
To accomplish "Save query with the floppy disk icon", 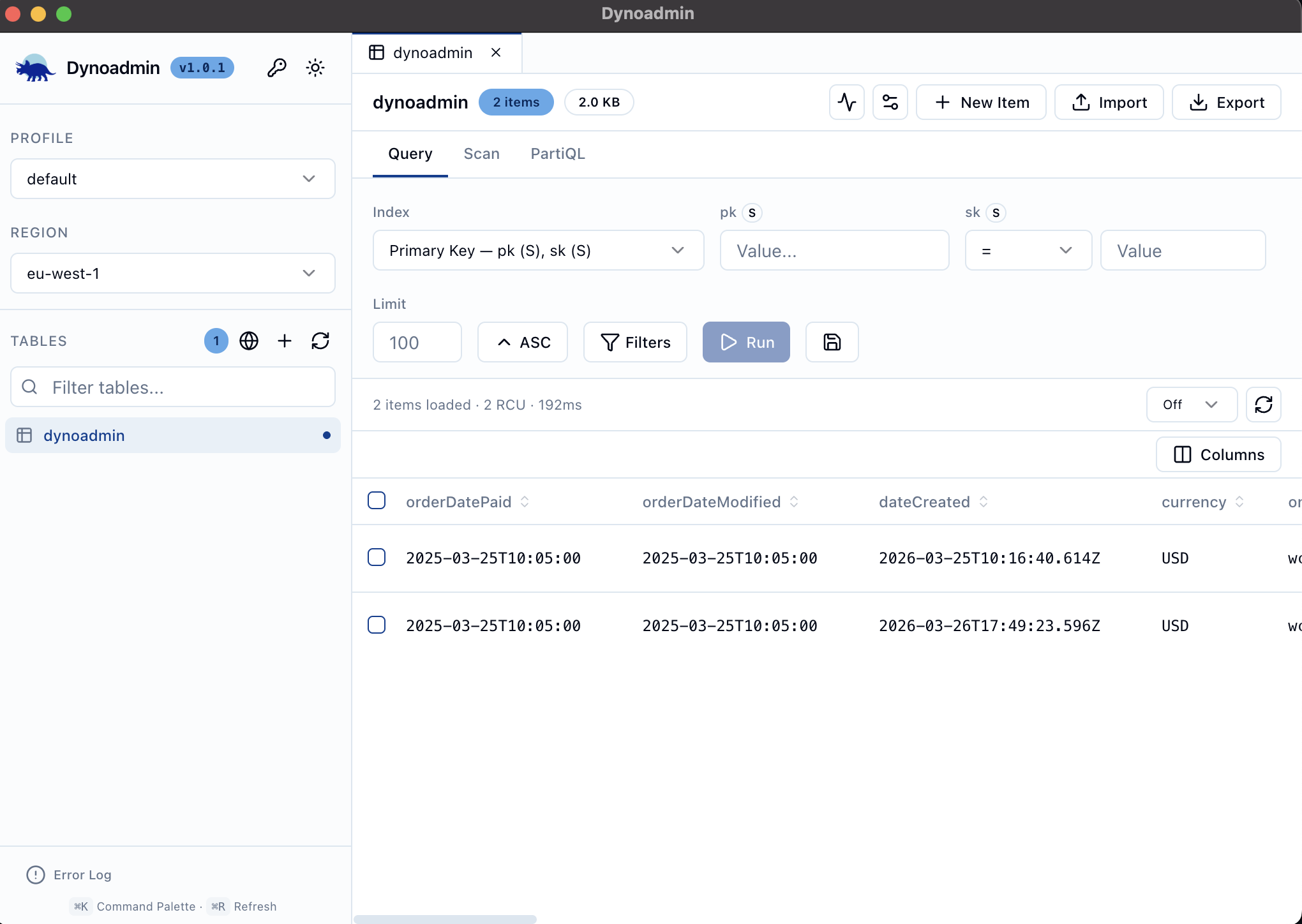I will point(832,342).
